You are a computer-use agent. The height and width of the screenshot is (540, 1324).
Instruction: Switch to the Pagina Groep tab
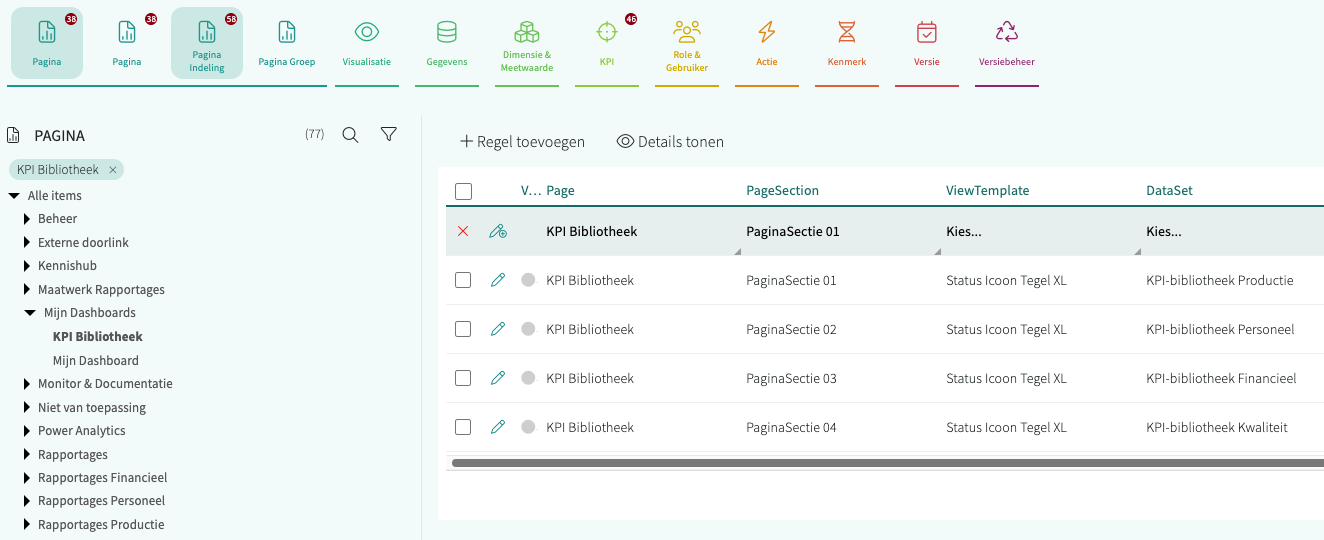[x=287, y=43]
